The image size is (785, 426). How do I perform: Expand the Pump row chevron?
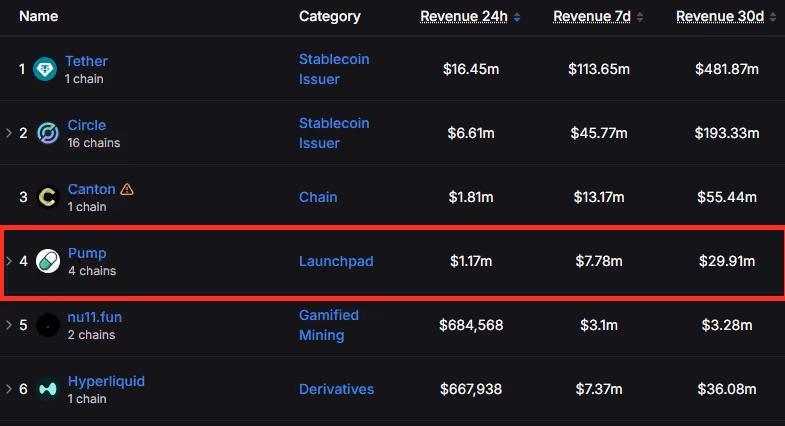pos(9,261)
